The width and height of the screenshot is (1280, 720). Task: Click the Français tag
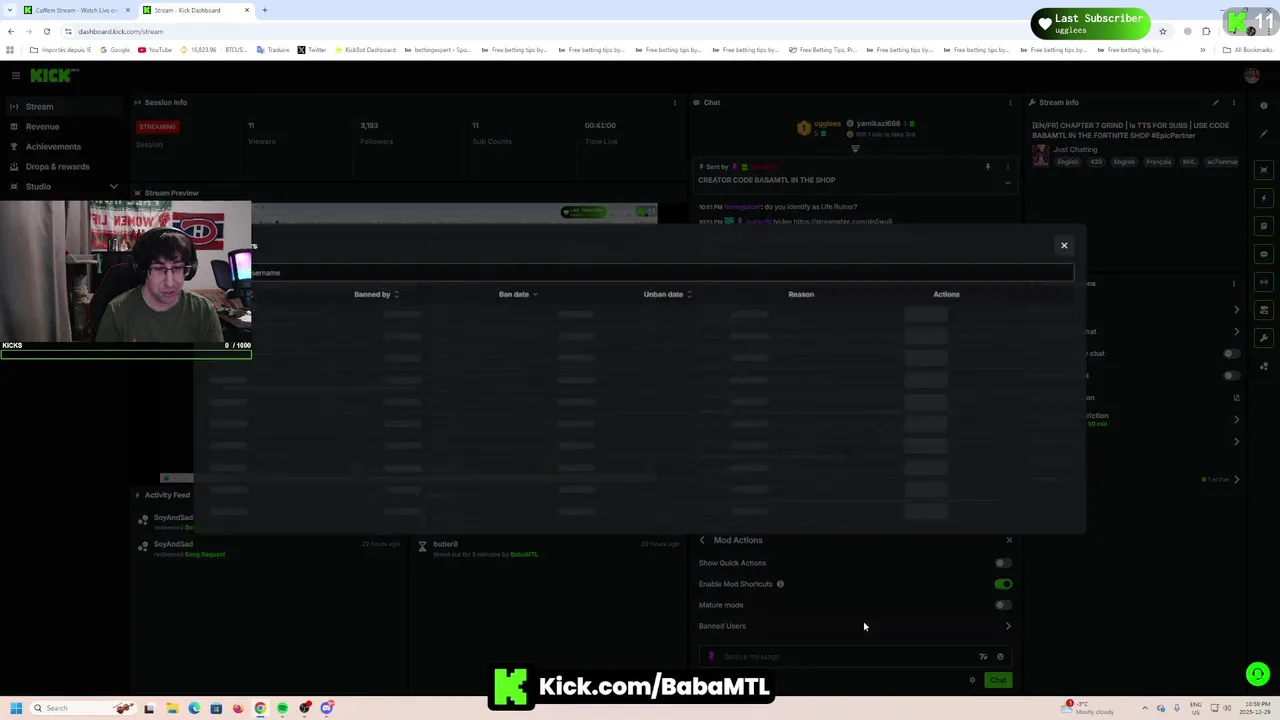(x=1158, y=162)
